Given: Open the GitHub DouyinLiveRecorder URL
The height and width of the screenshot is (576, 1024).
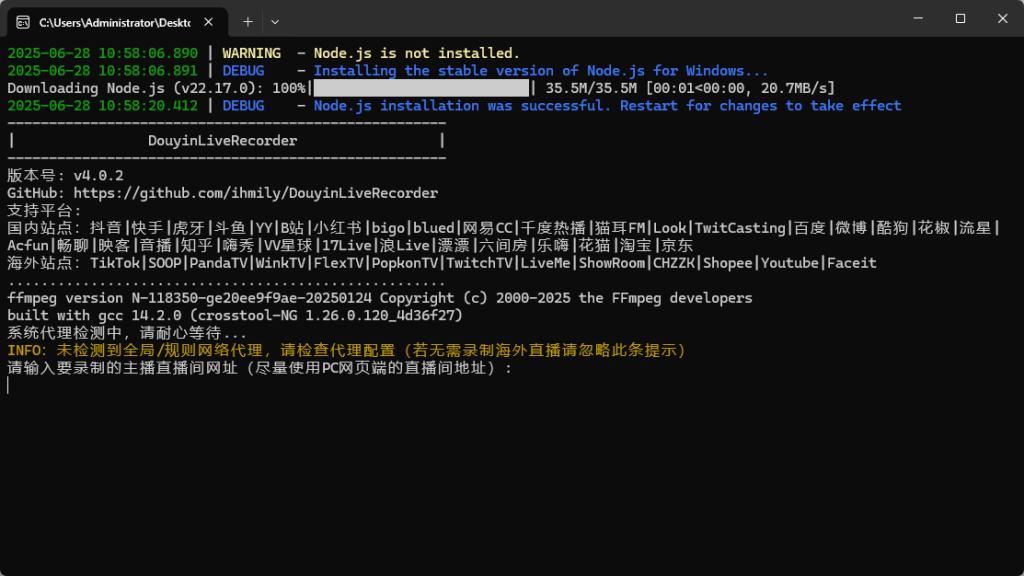Looking at the screenshot, I should pos(255,193).
